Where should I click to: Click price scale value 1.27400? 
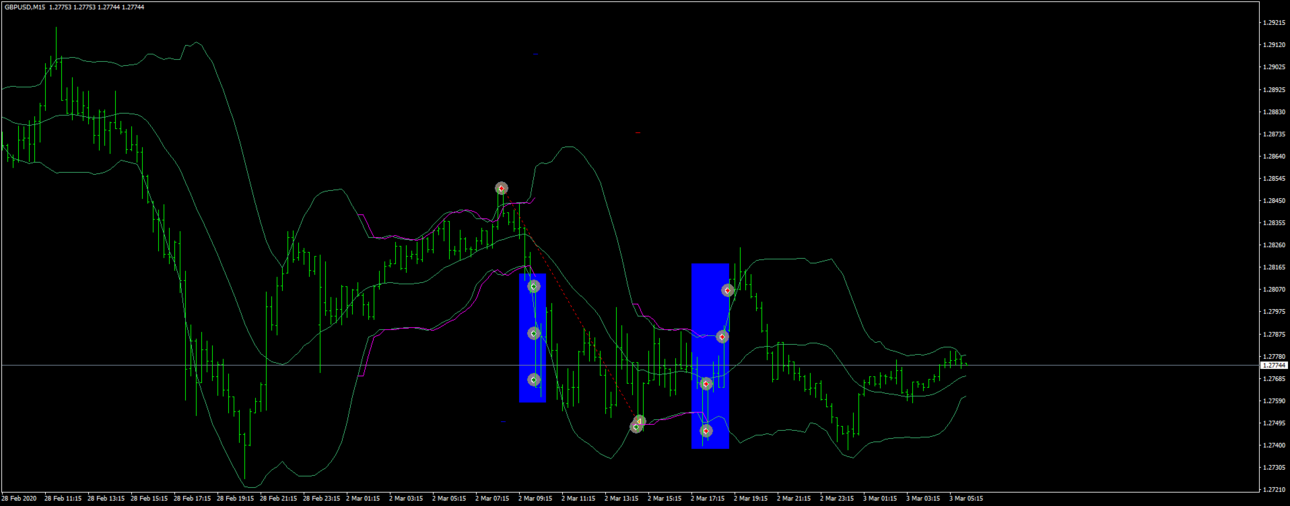click(1274, 445)
